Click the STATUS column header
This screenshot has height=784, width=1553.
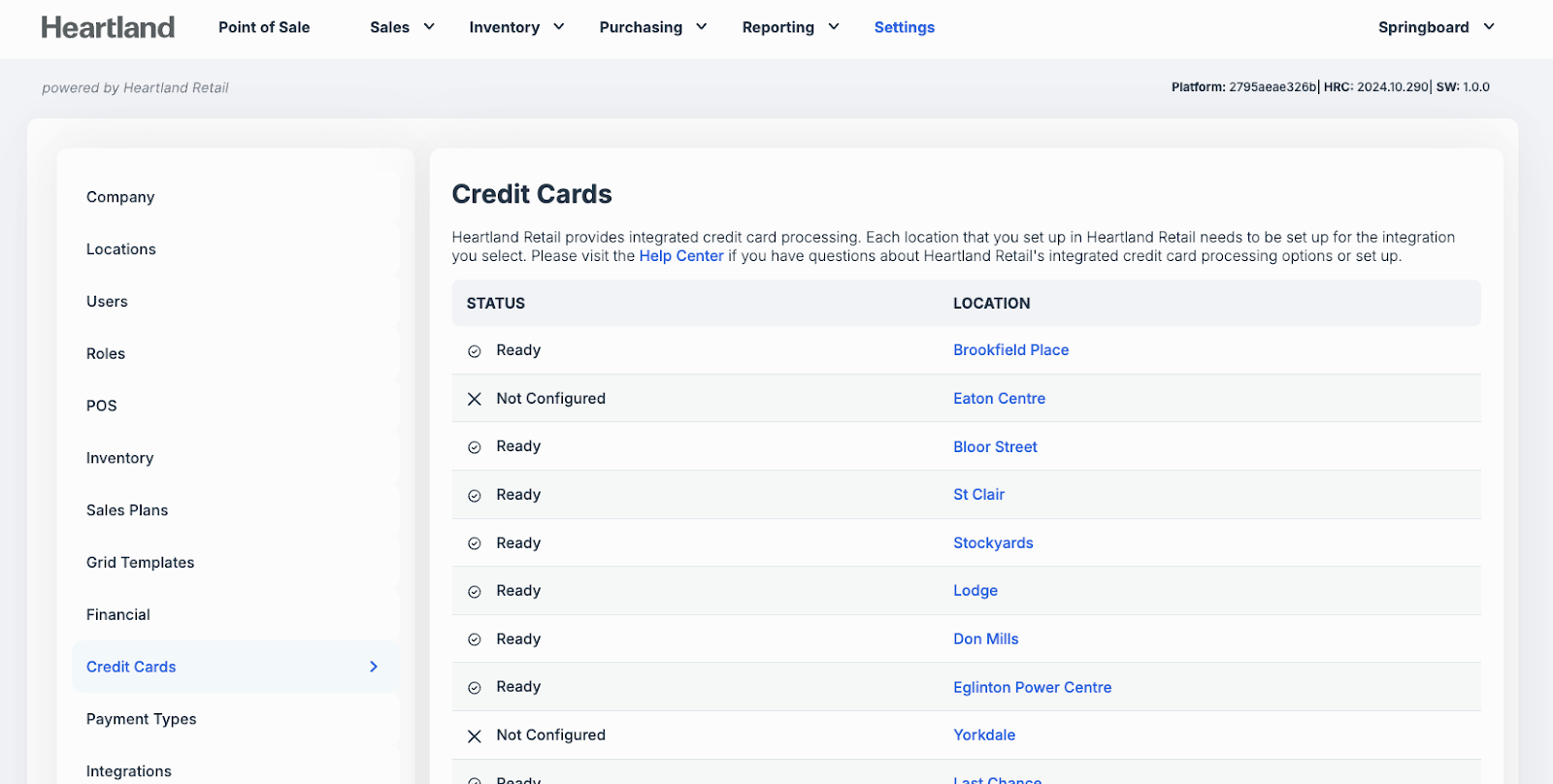[496, 304]
